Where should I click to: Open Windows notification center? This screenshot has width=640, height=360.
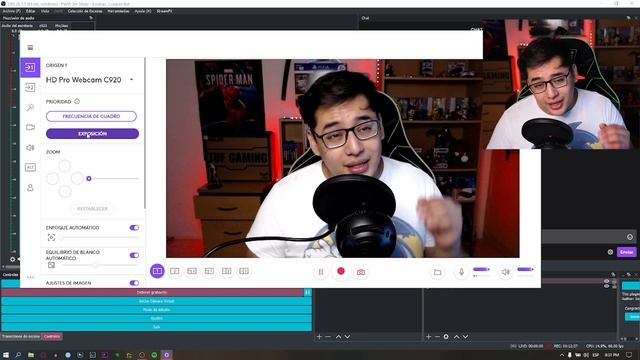click(x=629, y=355)
